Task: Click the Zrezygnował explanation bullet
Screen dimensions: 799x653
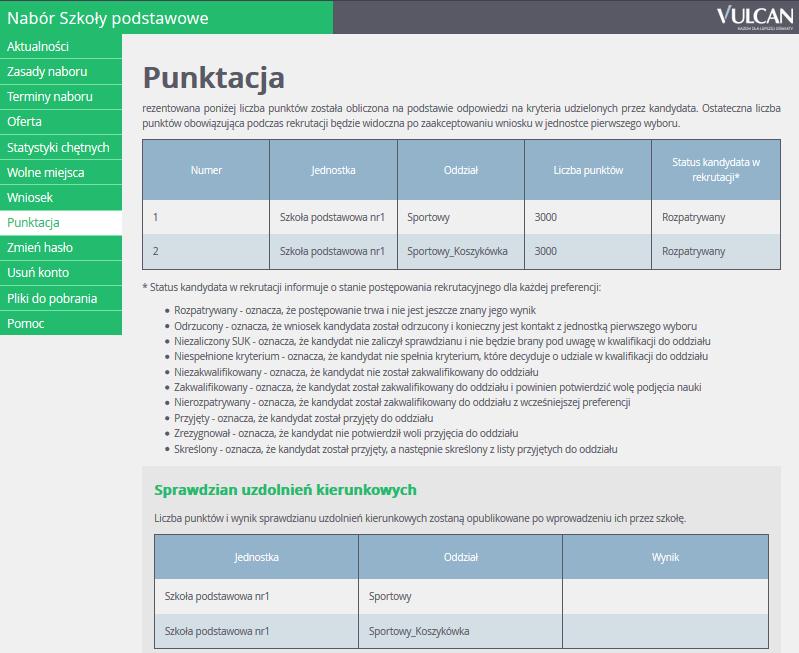Action: coord(346,433)
